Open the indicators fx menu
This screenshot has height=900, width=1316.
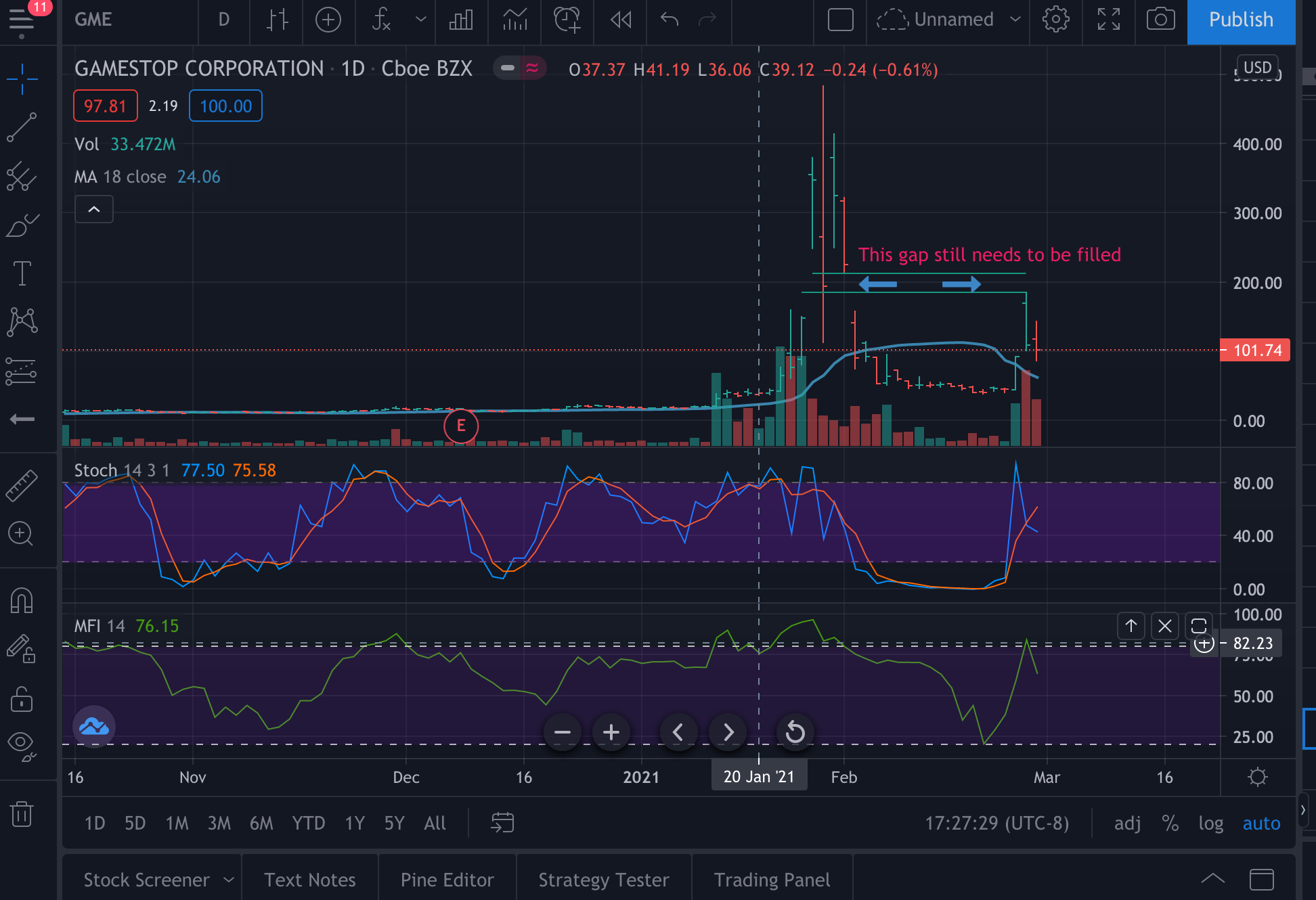pyautogui.click(x=381, y=20)
